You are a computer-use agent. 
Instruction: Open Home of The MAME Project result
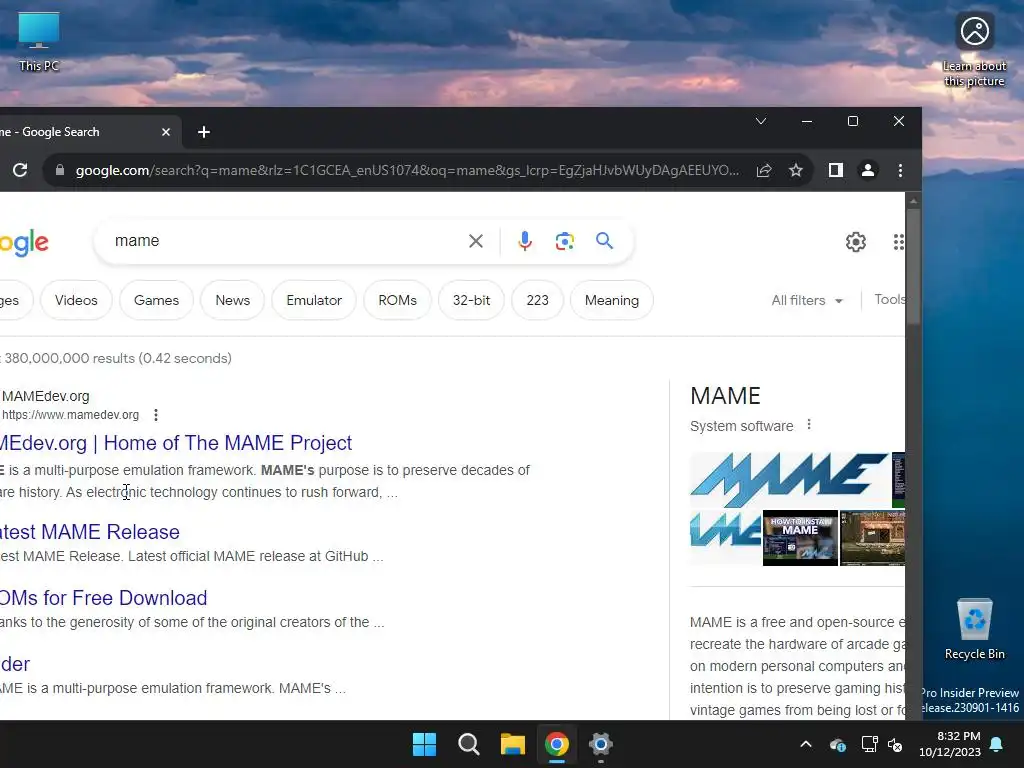tap(176, 443)
